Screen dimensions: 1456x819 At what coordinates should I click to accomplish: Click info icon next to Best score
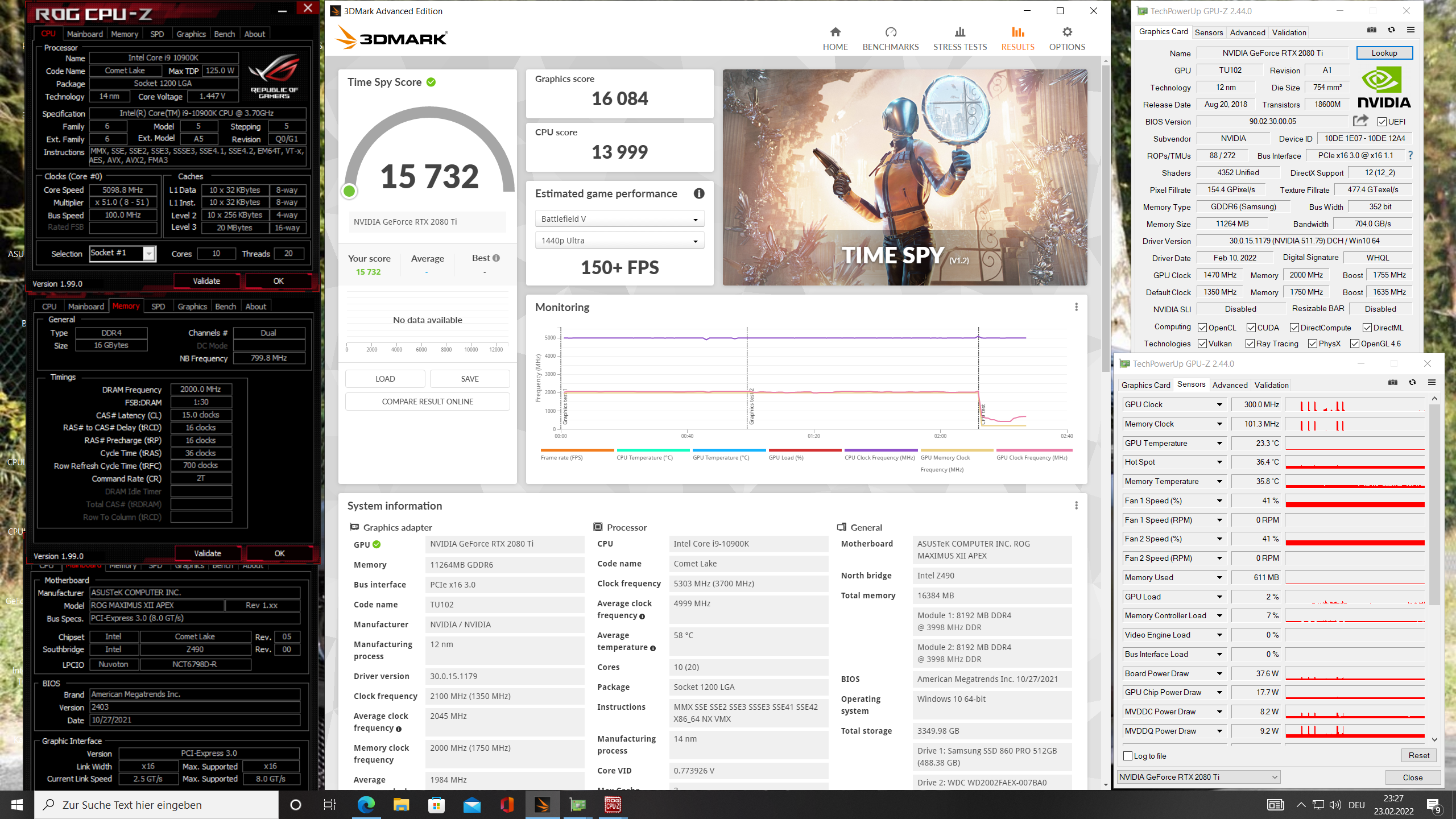coord(497,258)
